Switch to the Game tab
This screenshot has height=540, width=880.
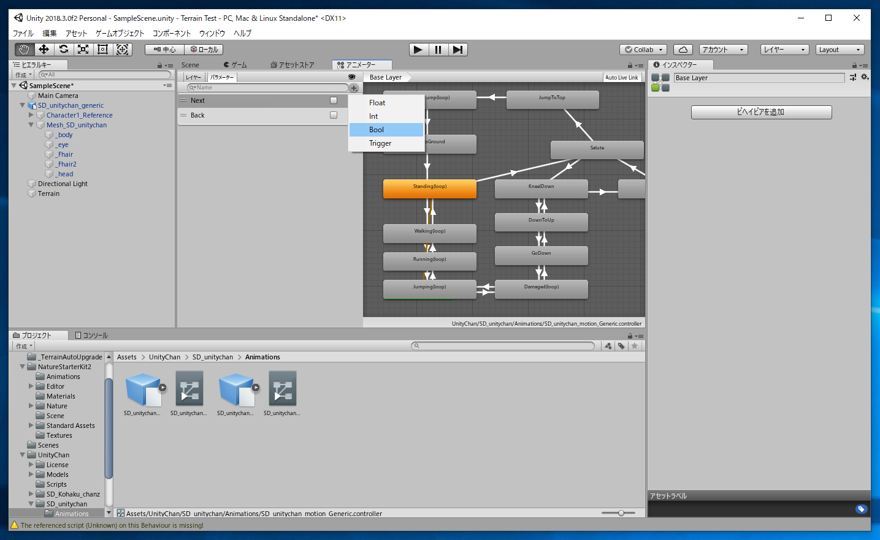(x=235, y=65)
